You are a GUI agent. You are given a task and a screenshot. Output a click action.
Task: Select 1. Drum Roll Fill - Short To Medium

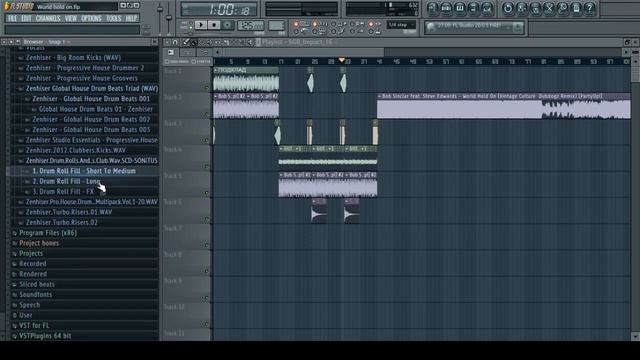(84, 171)
